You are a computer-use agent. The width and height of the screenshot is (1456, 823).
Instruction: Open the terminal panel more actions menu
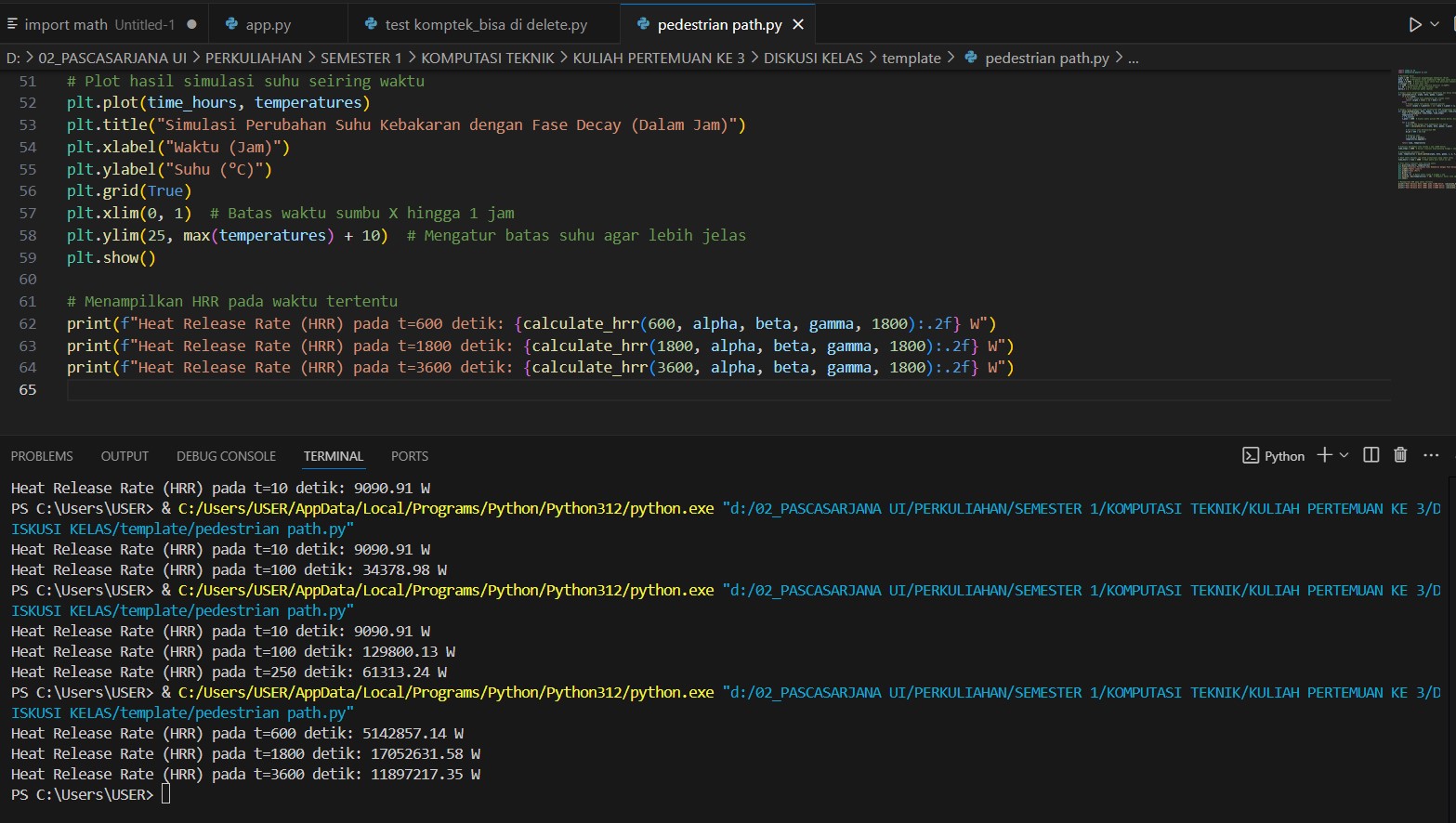click(x=1431, y=455)
